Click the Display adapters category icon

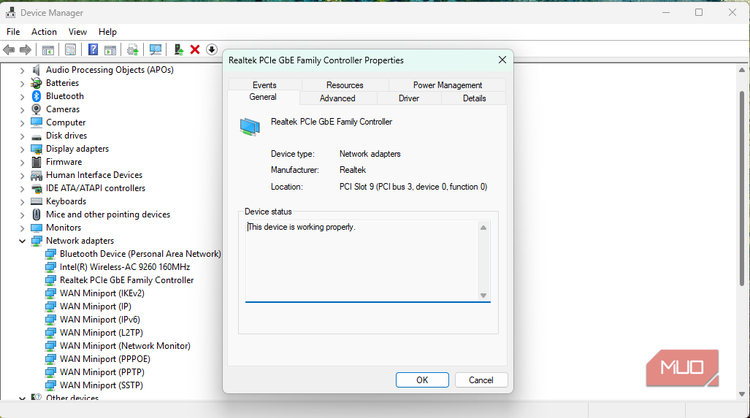click(36, 149)
